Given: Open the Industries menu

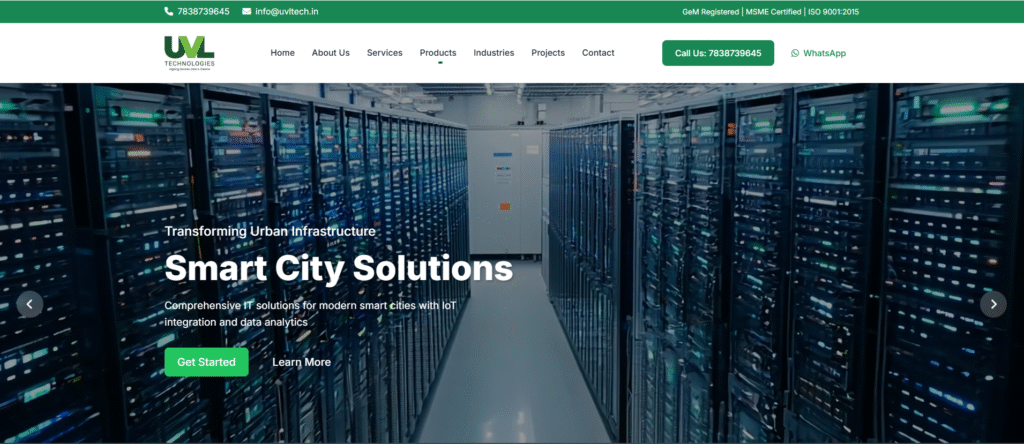Looking at the screenshot, I should tap(494, 53).
